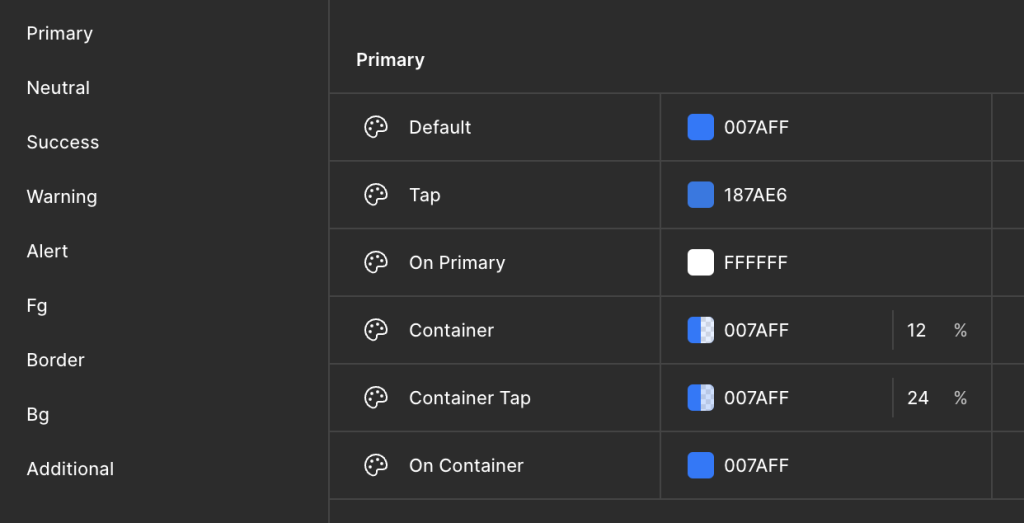Click the palette icon beside Tap
Screen dimensions: 1024x523
[376, 195]
